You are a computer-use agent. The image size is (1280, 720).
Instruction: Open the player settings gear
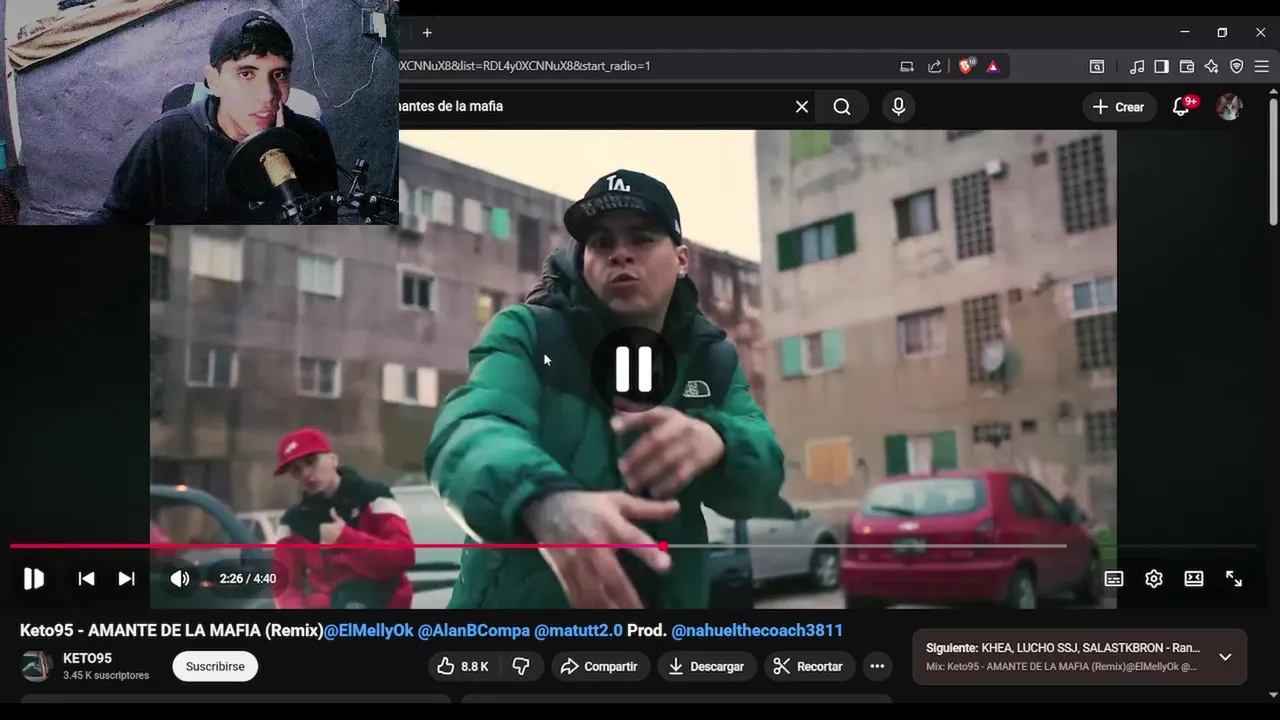tap(1154, 578)
